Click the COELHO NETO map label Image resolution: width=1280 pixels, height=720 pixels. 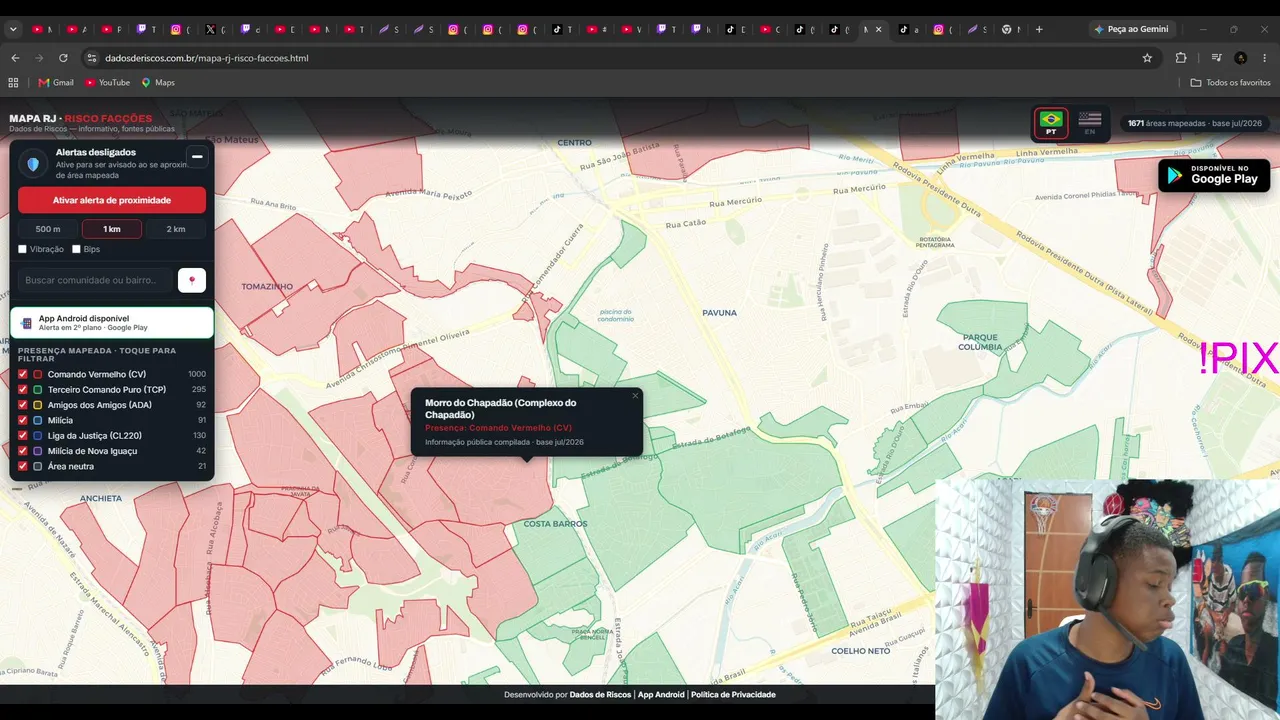(x=861, y=651)
